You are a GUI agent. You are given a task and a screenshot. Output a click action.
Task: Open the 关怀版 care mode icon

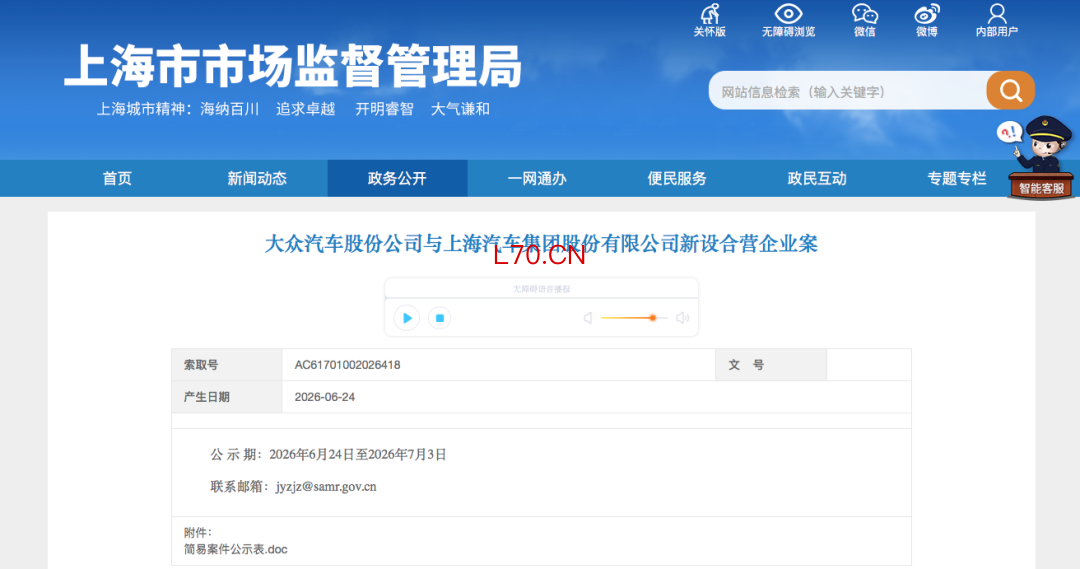tap(709, 19)
